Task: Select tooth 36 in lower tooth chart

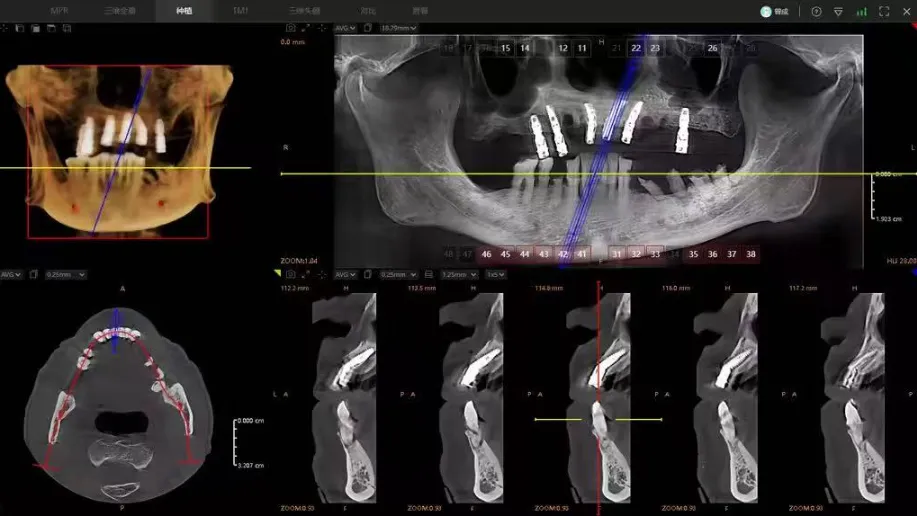Action: [x=712, y=254]
